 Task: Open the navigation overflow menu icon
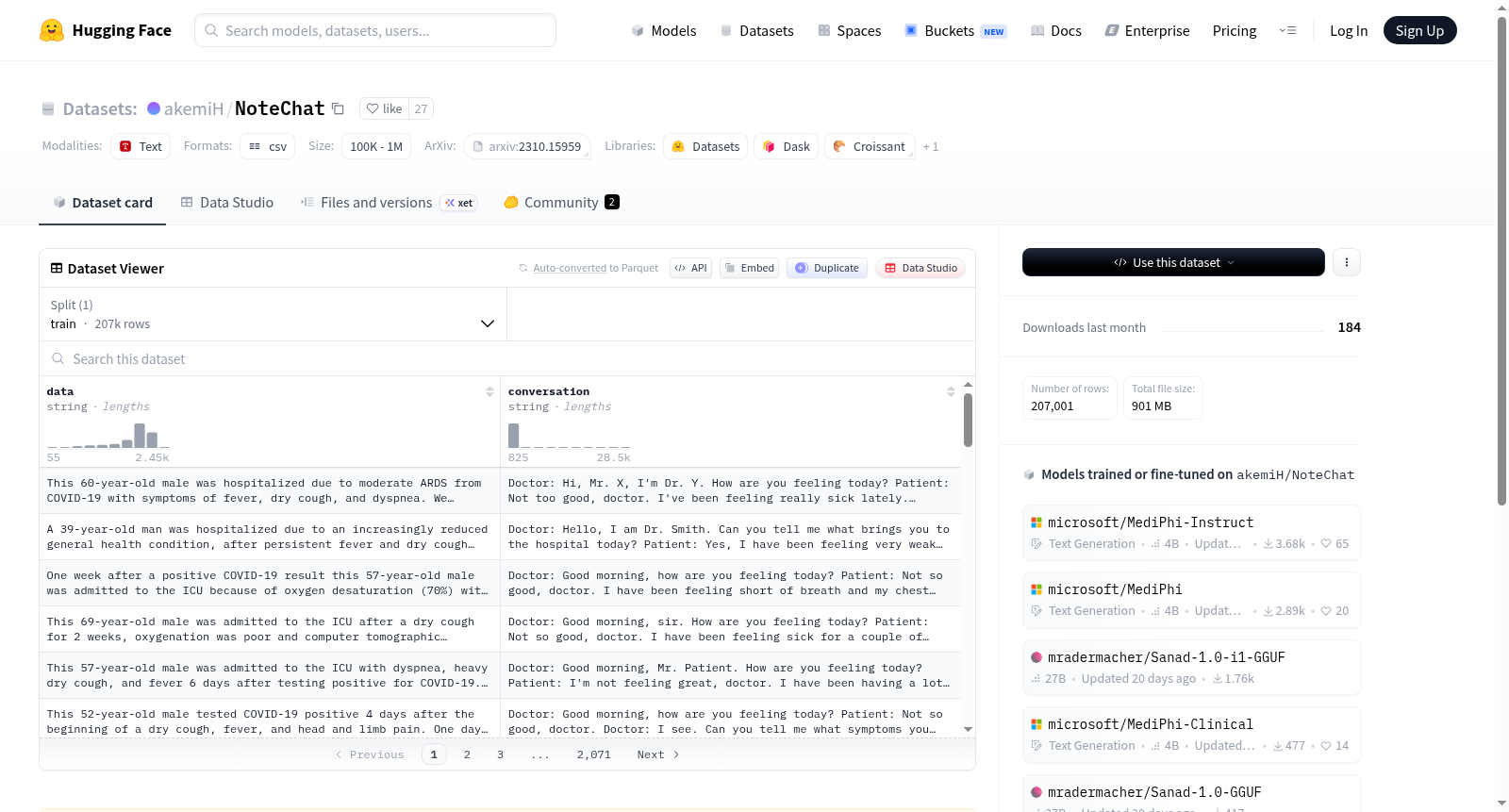point(1287,30)
